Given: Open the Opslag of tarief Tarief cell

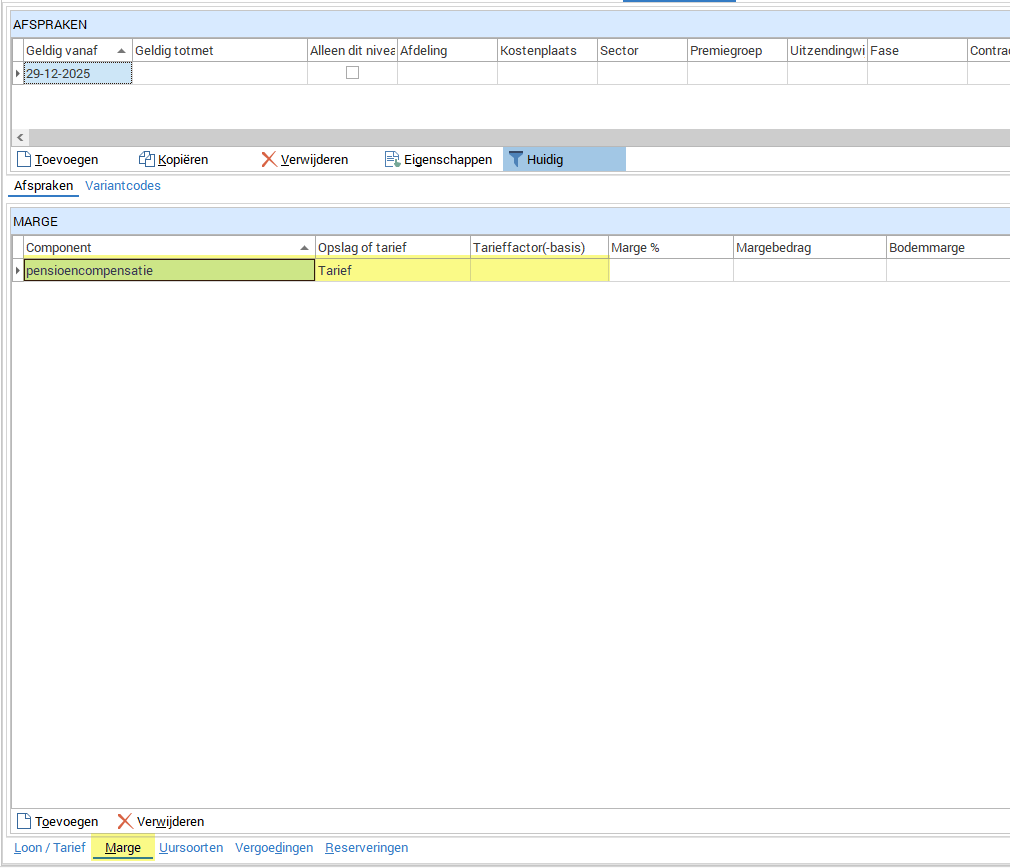Looking at the screenshot, I should click(x=392, y=270).
